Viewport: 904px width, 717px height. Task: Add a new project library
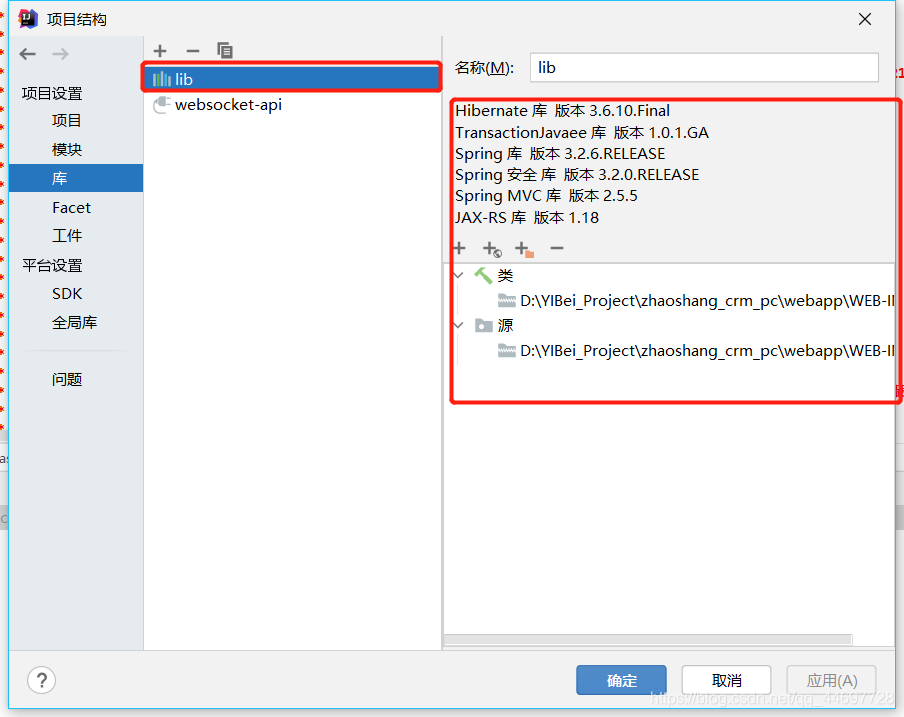coord(160,51)
